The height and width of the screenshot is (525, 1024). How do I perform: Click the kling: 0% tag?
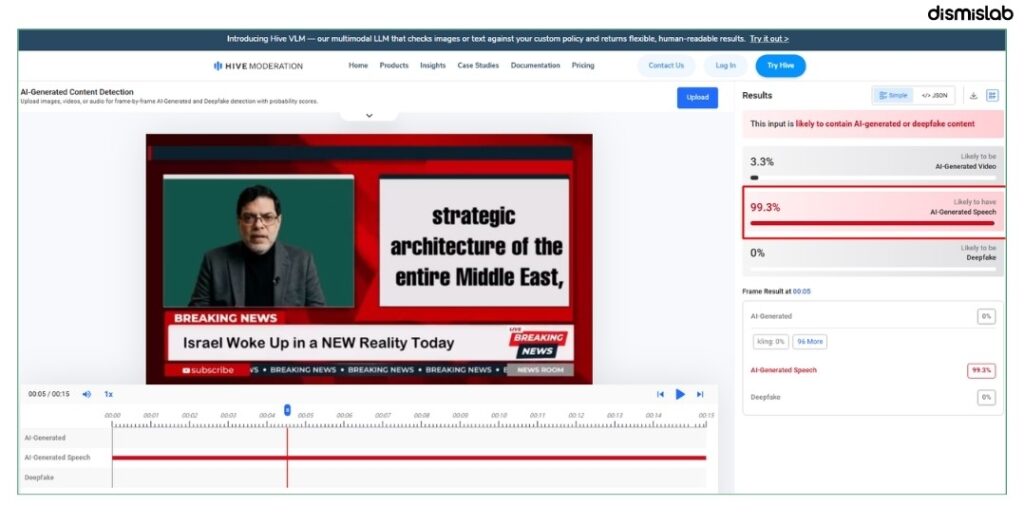click(x=771, y=342)
